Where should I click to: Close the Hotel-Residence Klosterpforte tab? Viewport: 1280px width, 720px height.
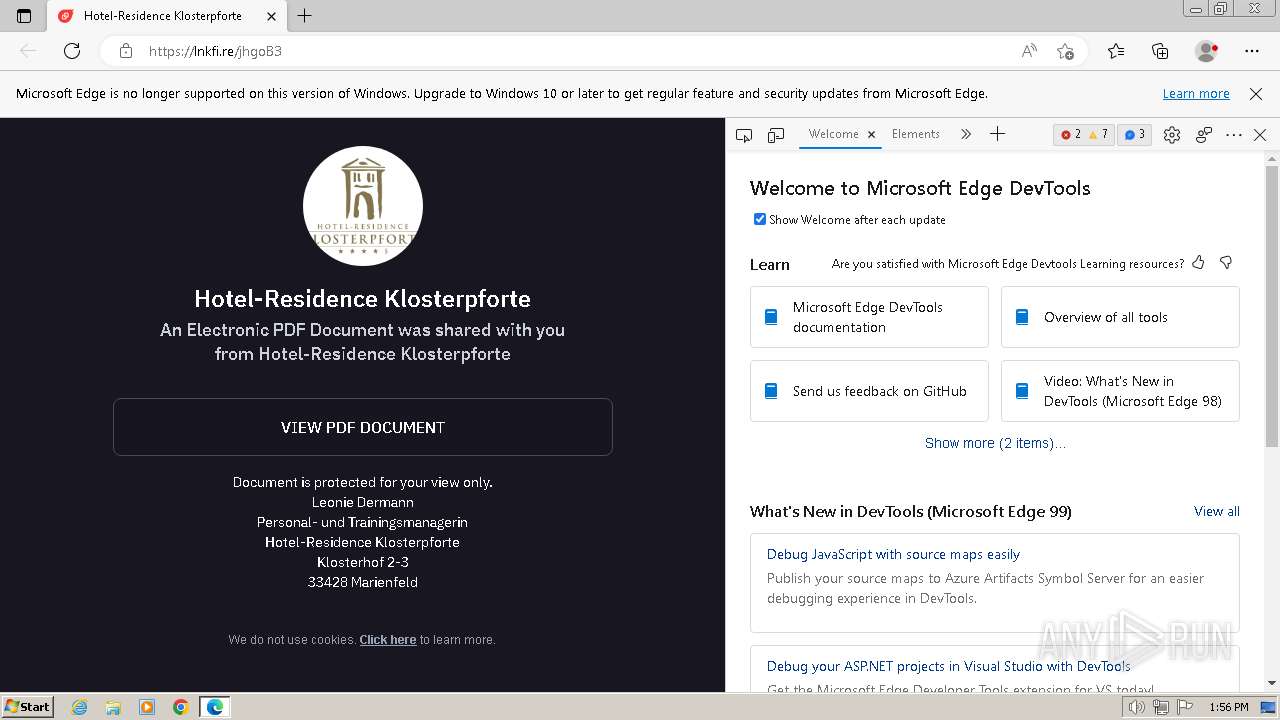[x=271, y=16]
